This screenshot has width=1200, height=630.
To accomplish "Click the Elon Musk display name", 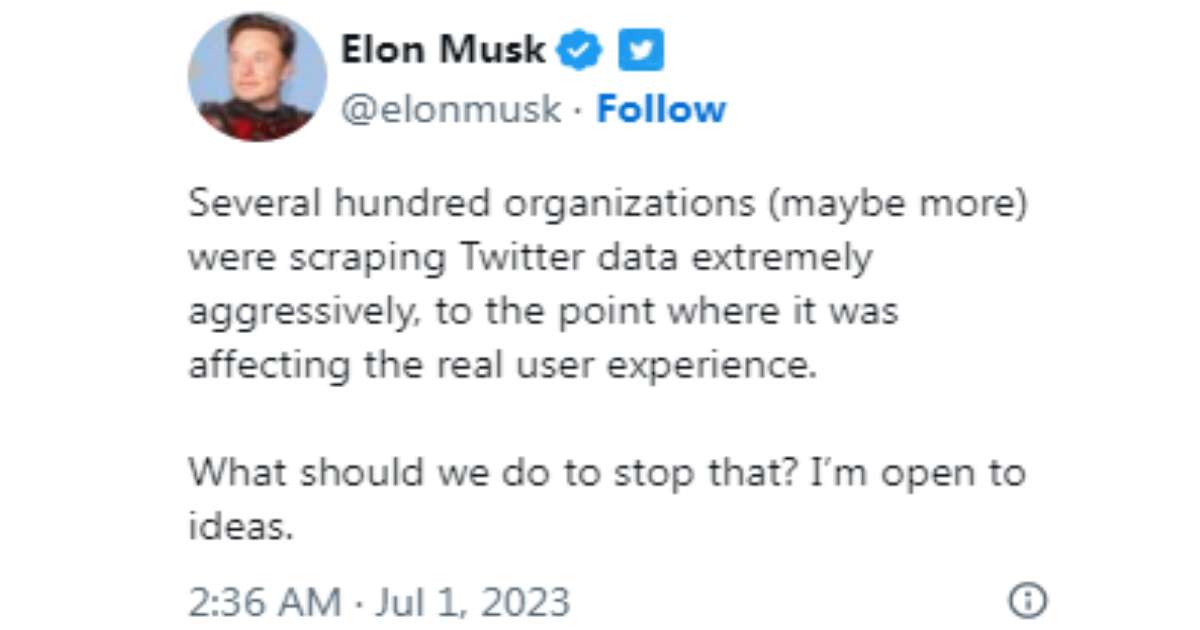I will tap(444, 49).
